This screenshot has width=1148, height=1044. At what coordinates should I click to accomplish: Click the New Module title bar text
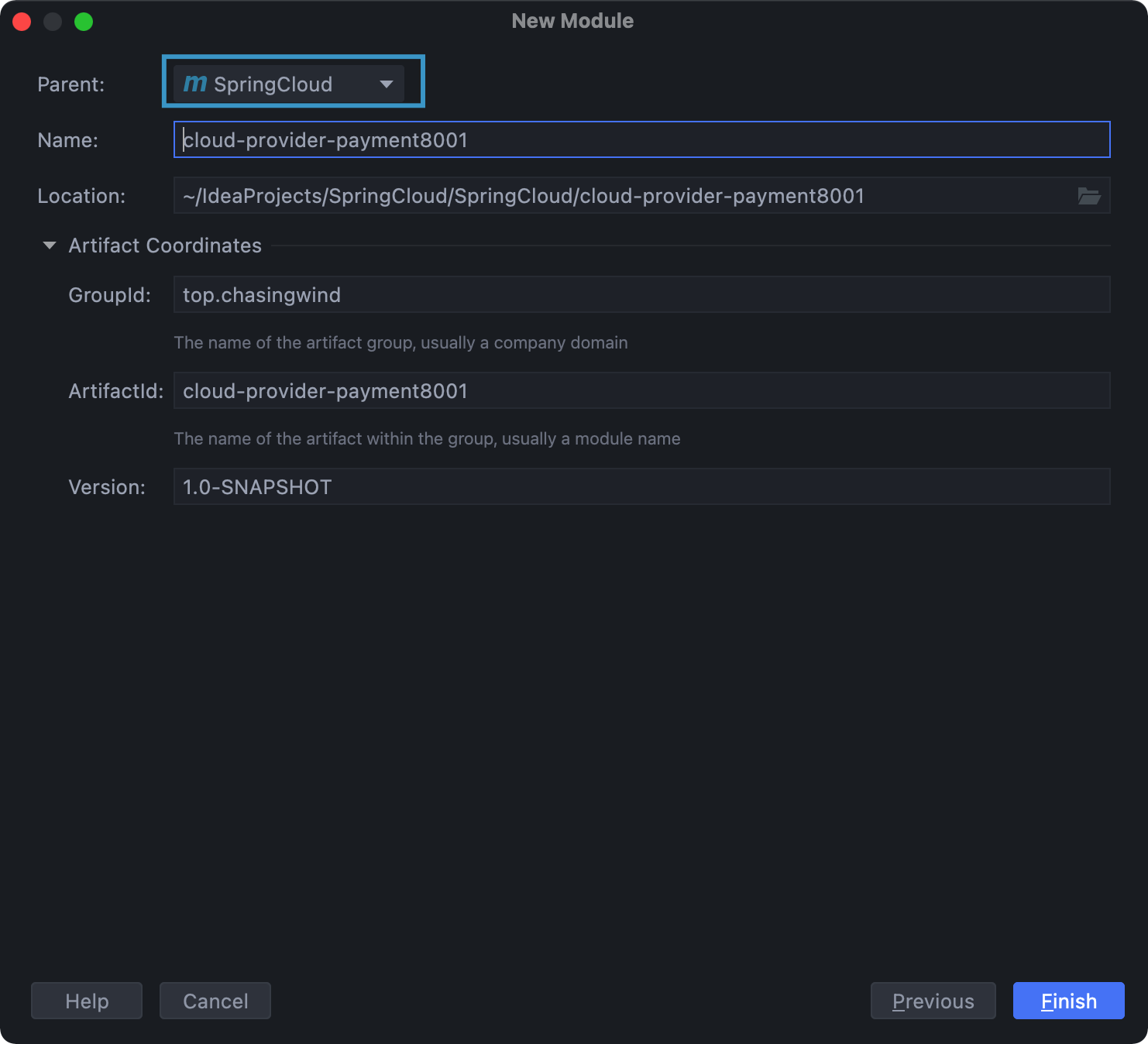[572, 21]
